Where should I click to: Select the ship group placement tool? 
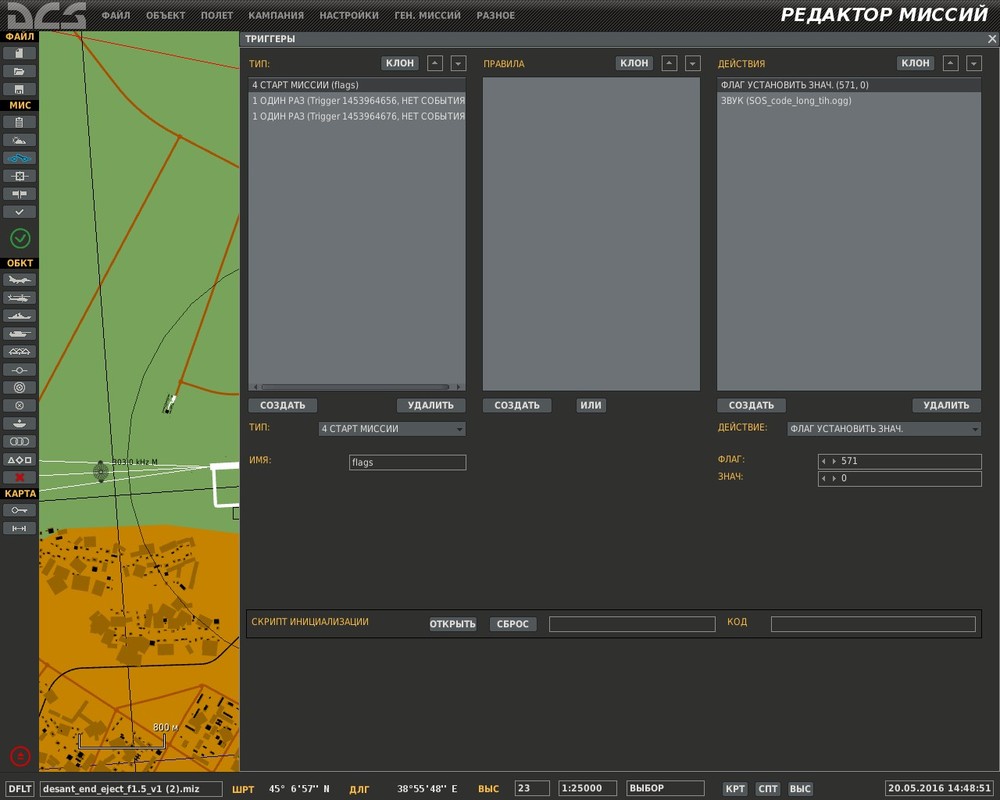pyautogui.click(x=20, y=316)
